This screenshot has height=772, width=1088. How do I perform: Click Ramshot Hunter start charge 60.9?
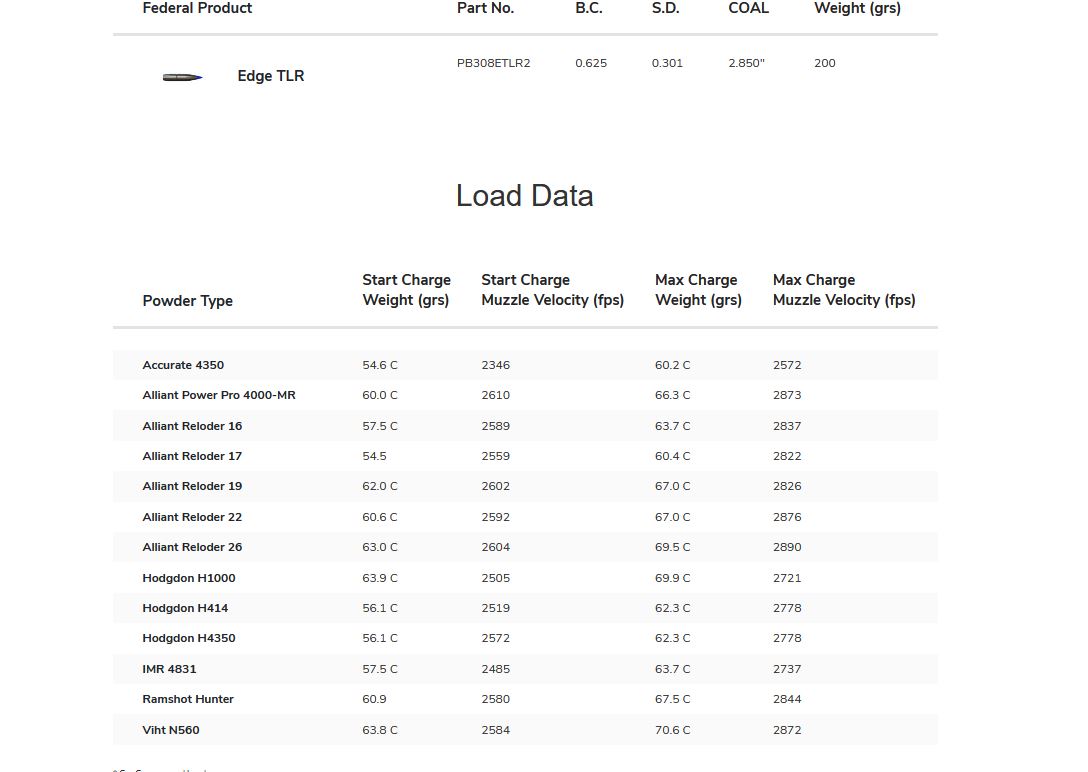pyautogui.click(x=374, y=699)
